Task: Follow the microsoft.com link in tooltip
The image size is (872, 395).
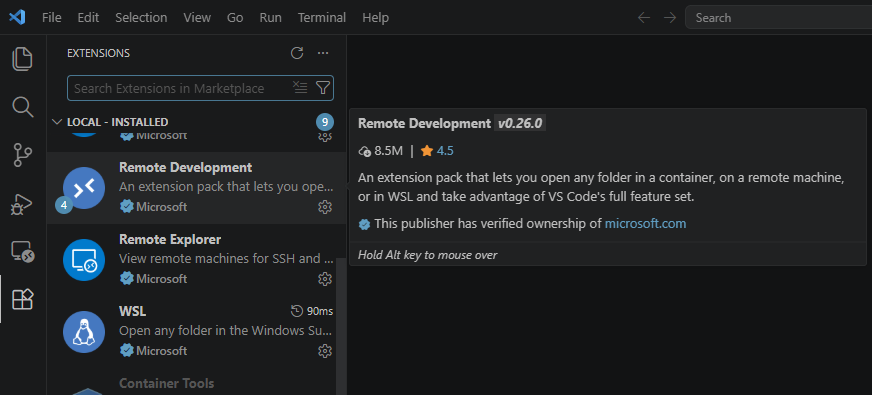Action: [x=645, y=224]
